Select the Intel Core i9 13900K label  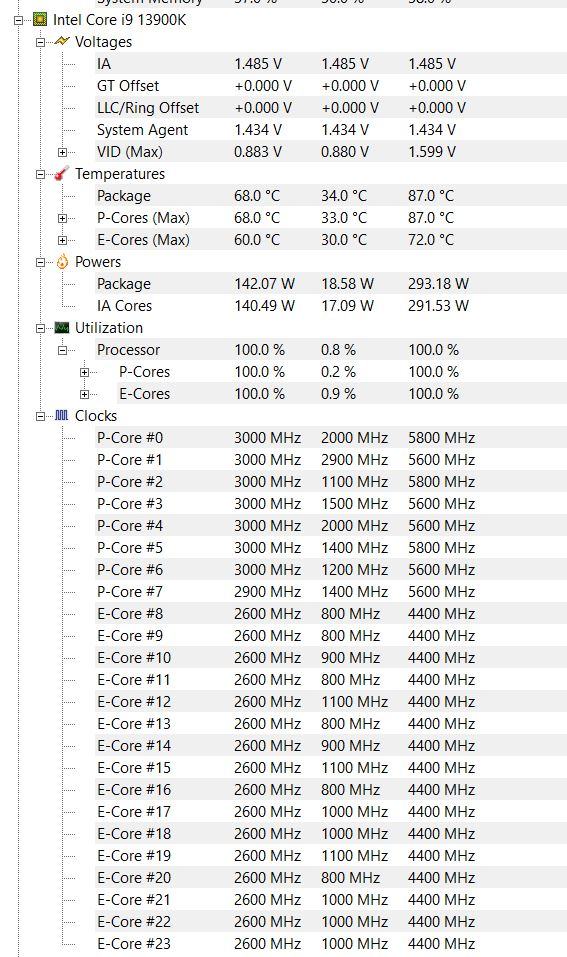120,20
